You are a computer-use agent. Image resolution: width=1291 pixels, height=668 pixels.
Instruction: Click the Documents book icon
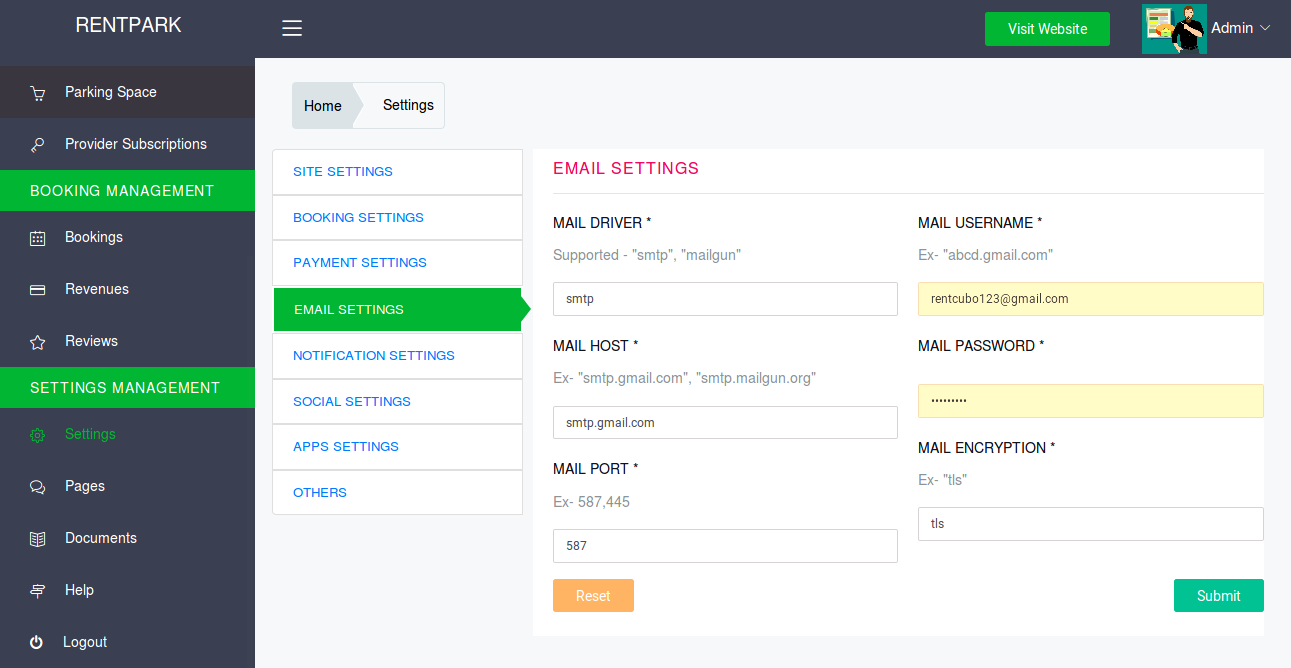point(38,539)
